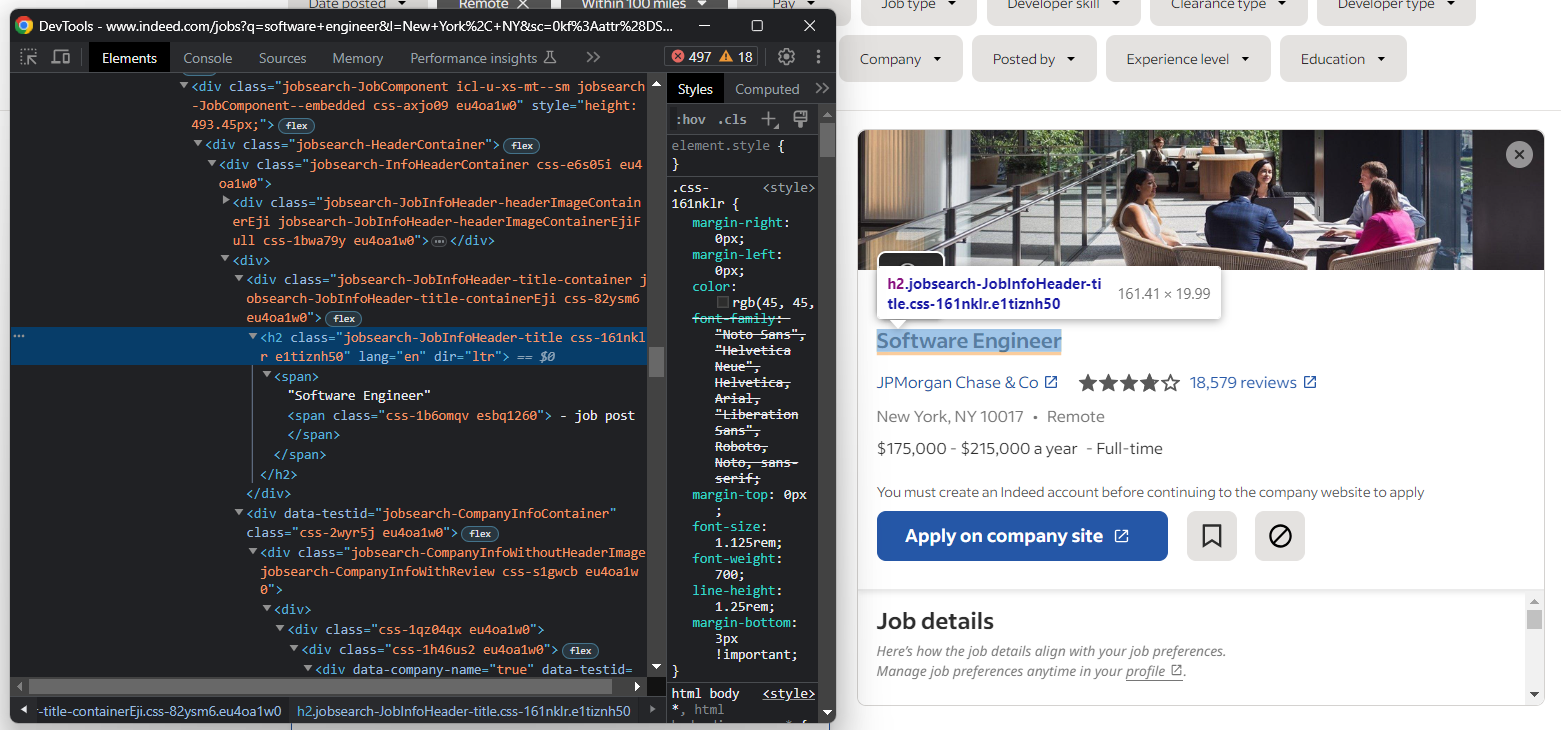Click the new style rule plus icon
Viewport: 1561px width, 730px height.
coord(768,119)
